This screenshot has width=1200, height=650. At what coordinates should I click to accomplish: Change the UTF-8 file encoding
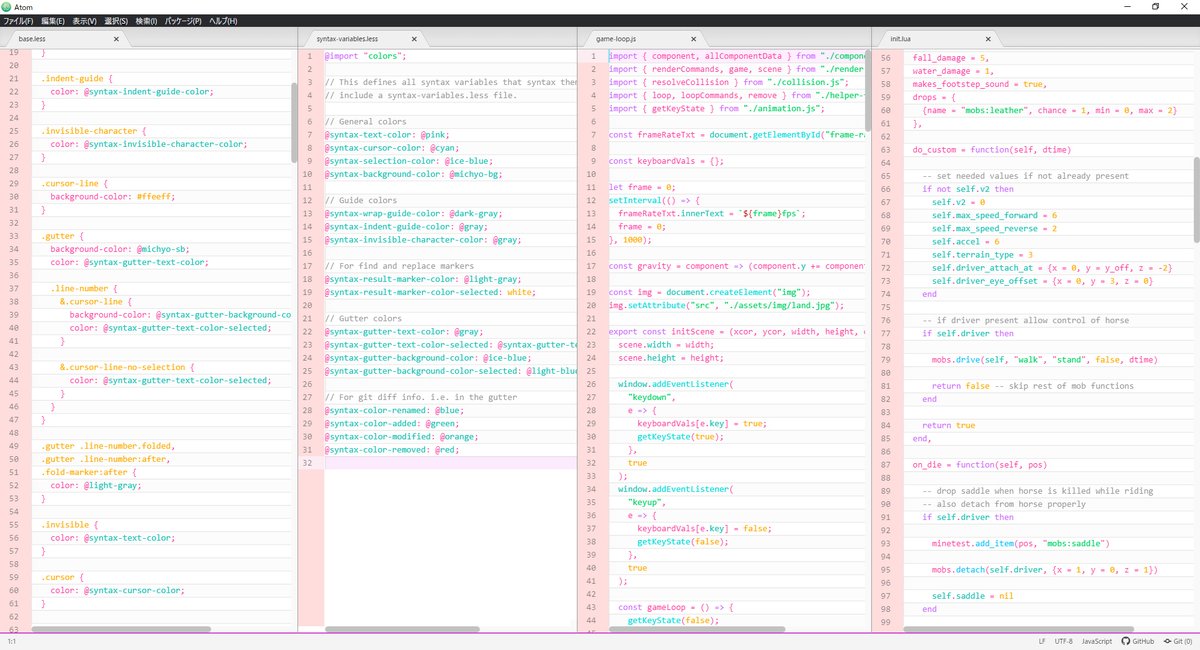coord(1064,641)
